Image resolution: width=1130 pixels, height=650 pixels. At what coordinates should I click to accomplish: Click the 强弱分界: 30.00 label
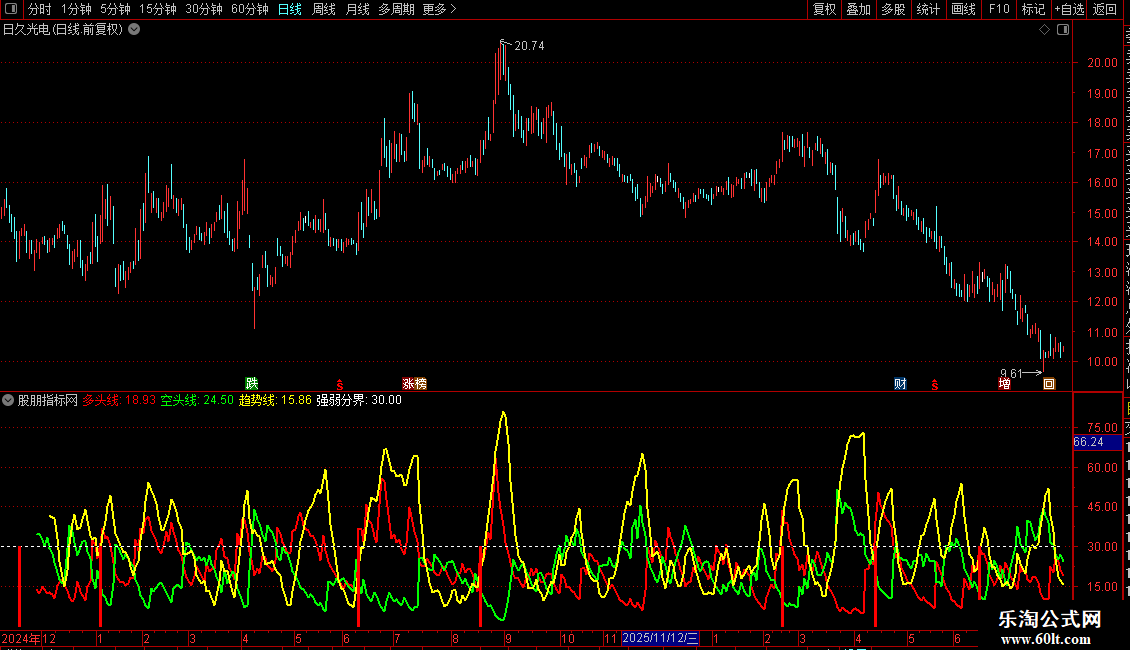click(x=359, y=400)
